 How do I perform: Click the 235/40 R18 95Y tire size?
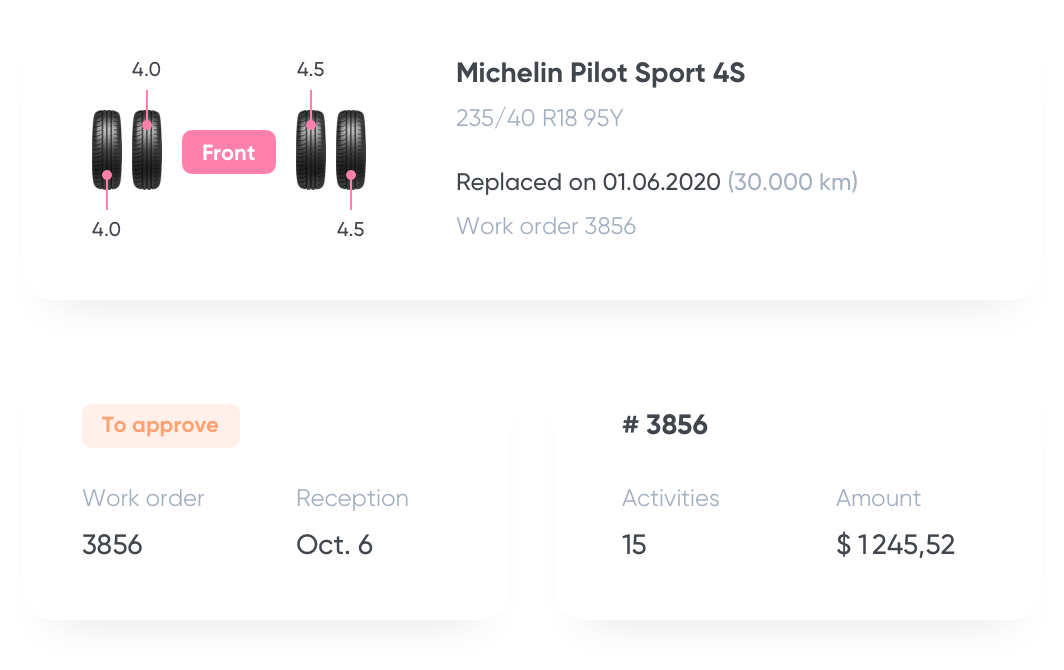(539, 118)
